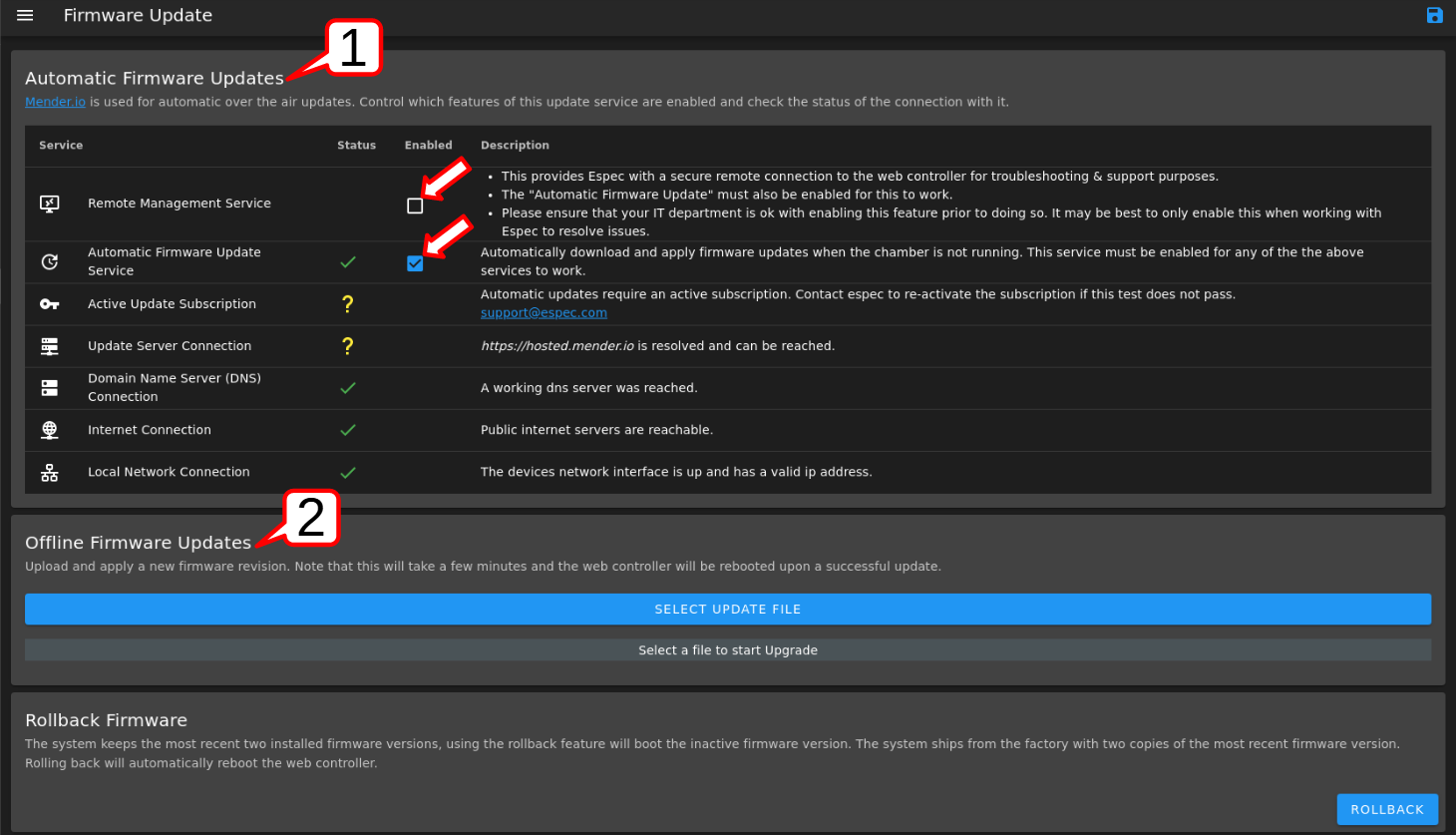The image size is (1456, 835).
Task: Click green checkmark status of Internet Connection
Action: point(348,430)
